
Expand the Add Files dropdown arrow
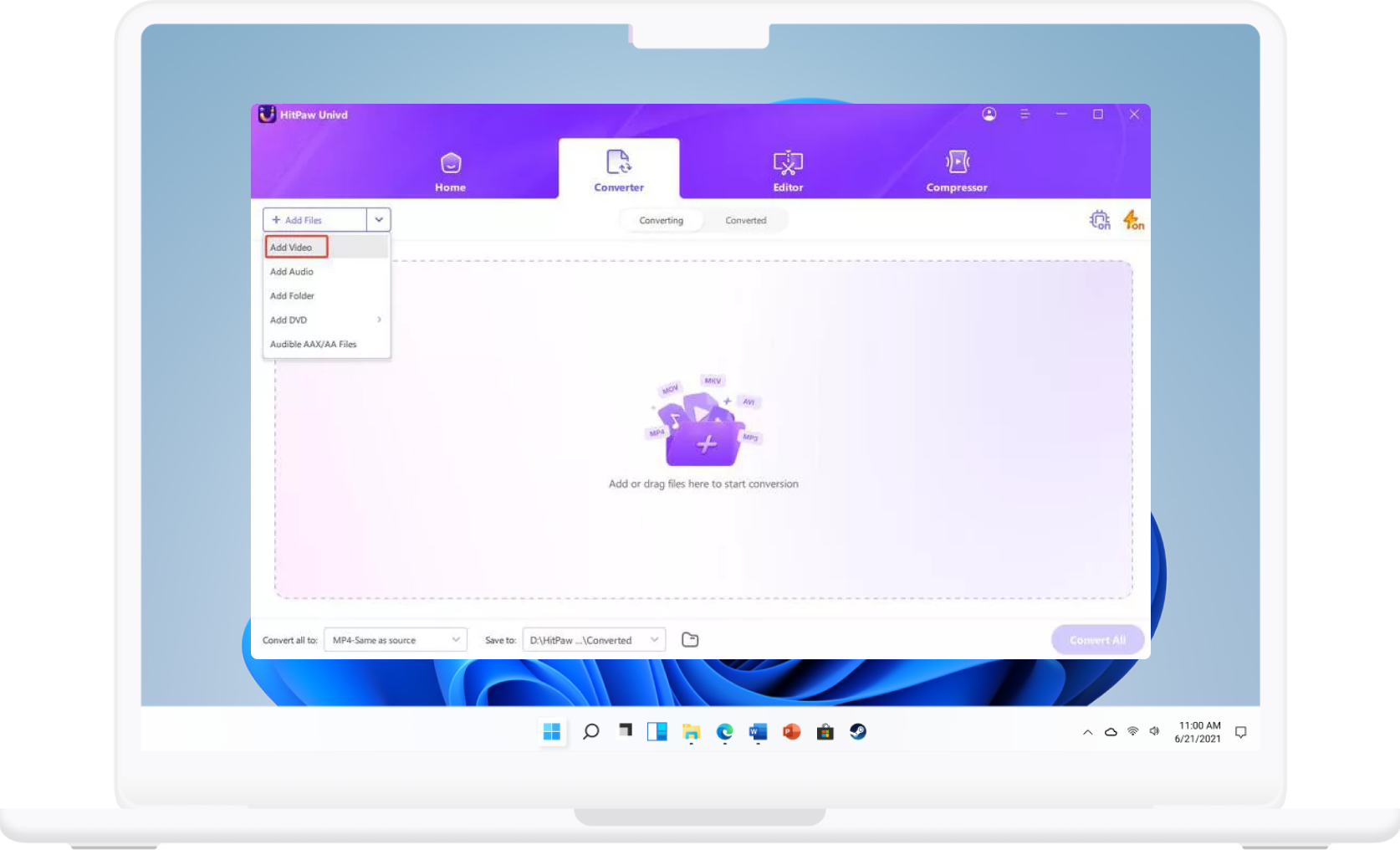click(x=379, y=219)
